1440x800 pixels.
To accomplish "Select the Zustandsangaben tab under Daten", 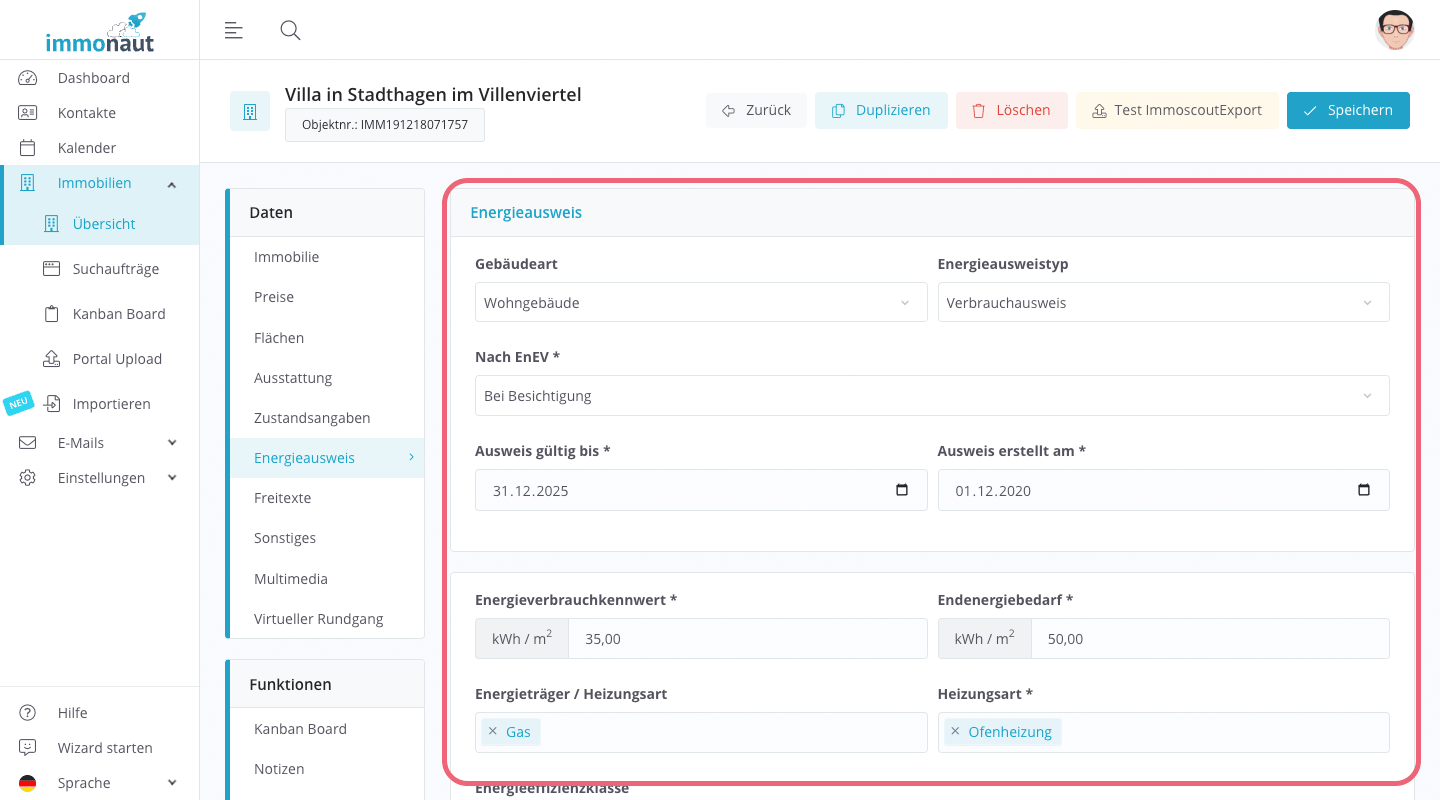I will coord(327,418).
